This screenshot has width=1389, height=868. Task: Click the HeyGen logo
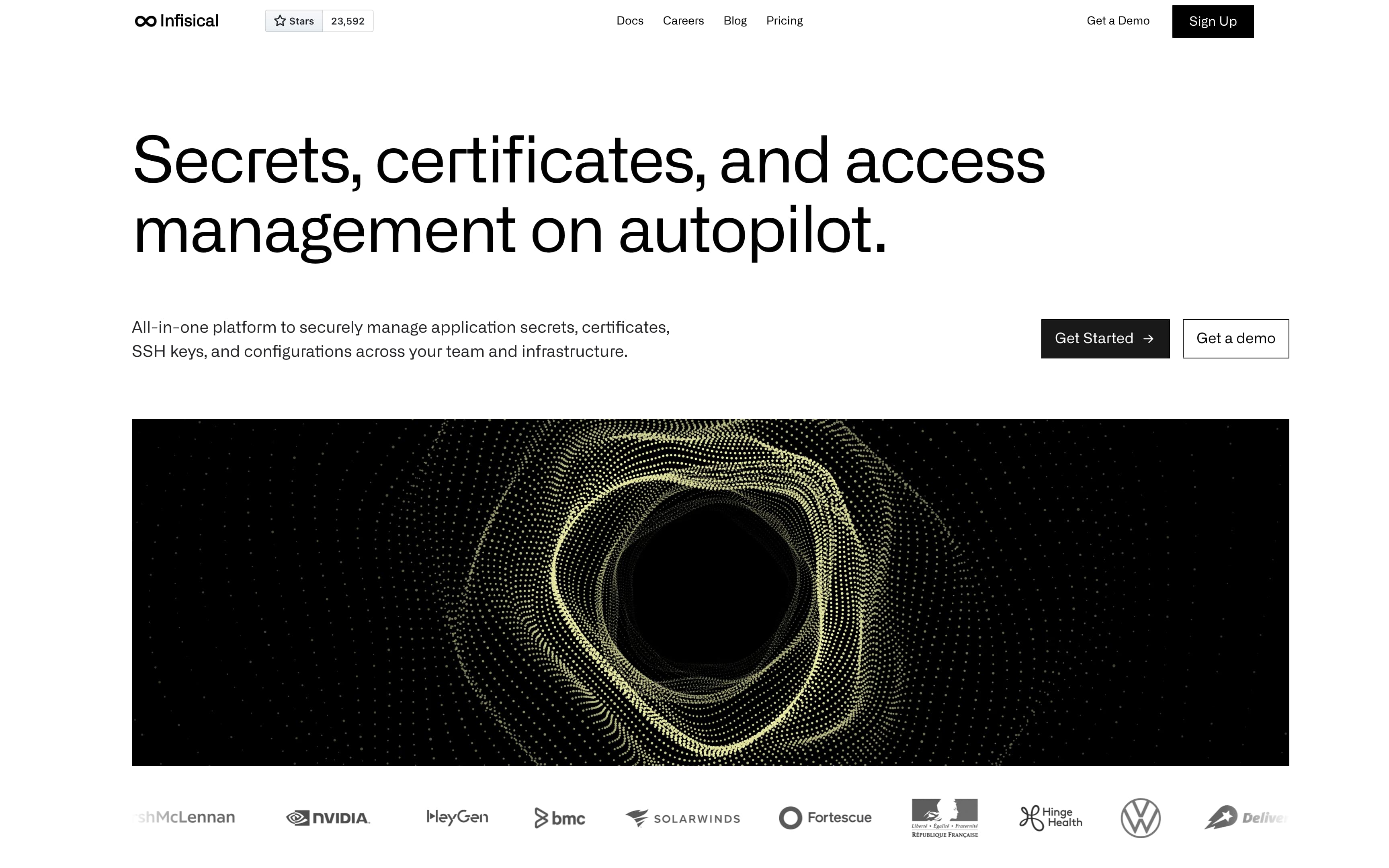pos(457,817)
